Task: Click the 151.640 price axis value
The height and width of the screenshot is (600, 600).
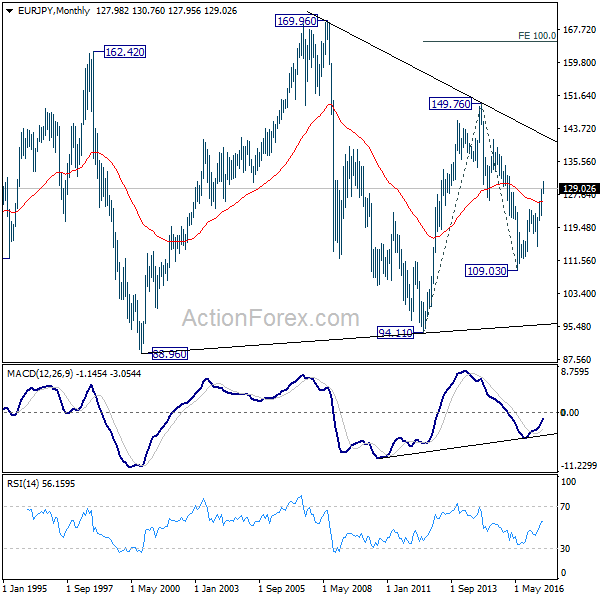Action: click(x=579, y=96)
